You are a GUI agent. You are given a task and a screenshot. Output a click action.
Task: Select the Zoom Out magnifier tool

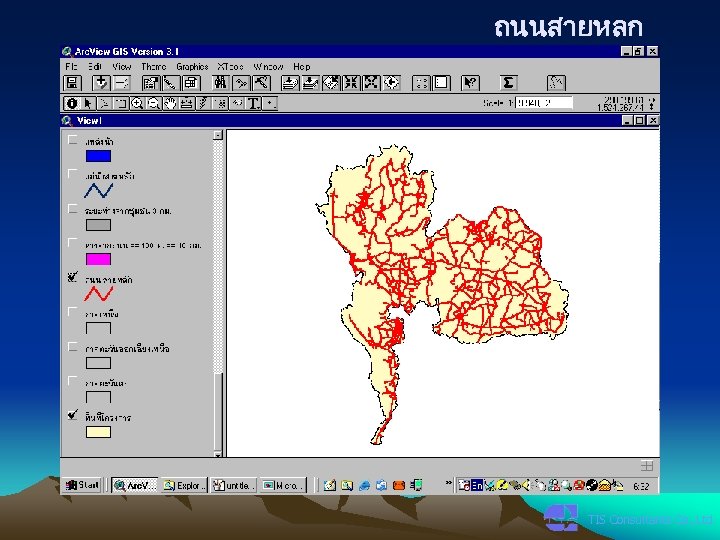[154, 103]
